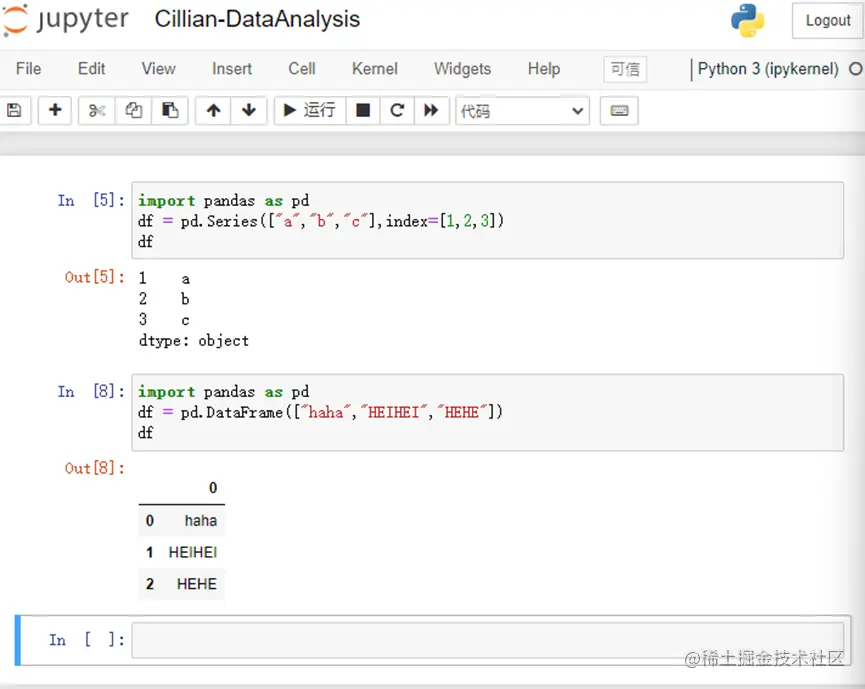Screen dimensions: 865x689
Task: Click the empty In [ ] prompt
Action: 87,640
